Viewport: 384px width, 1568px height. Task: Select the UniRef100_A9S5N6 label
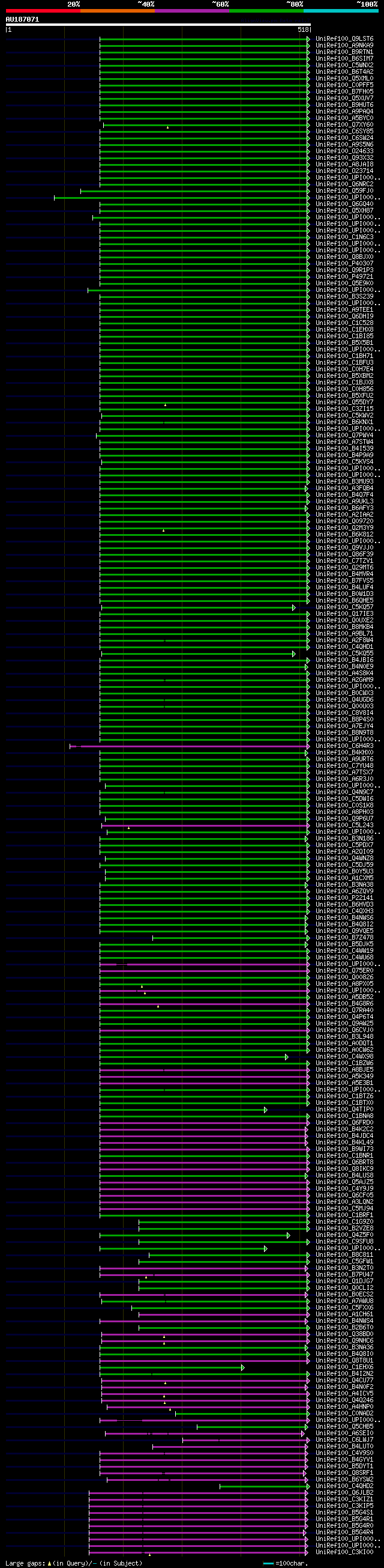344,145
